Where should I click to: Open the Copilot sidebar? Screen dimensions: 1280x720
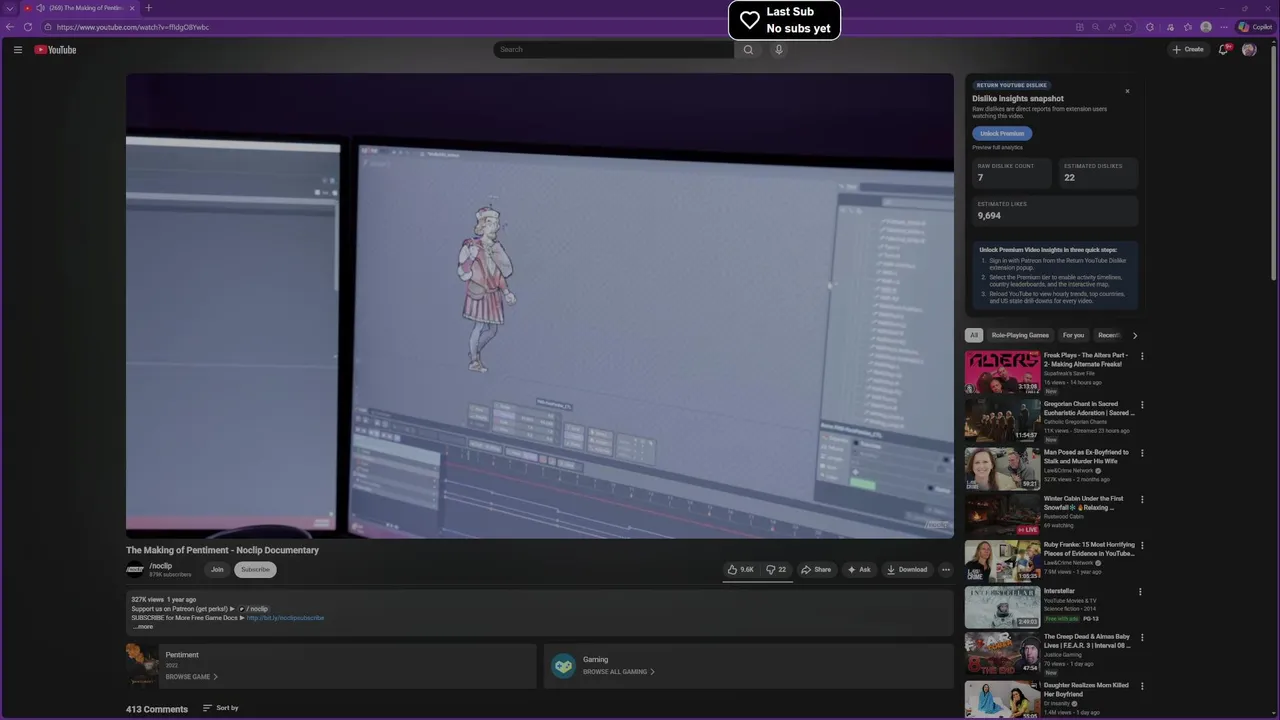point(1256,27)
